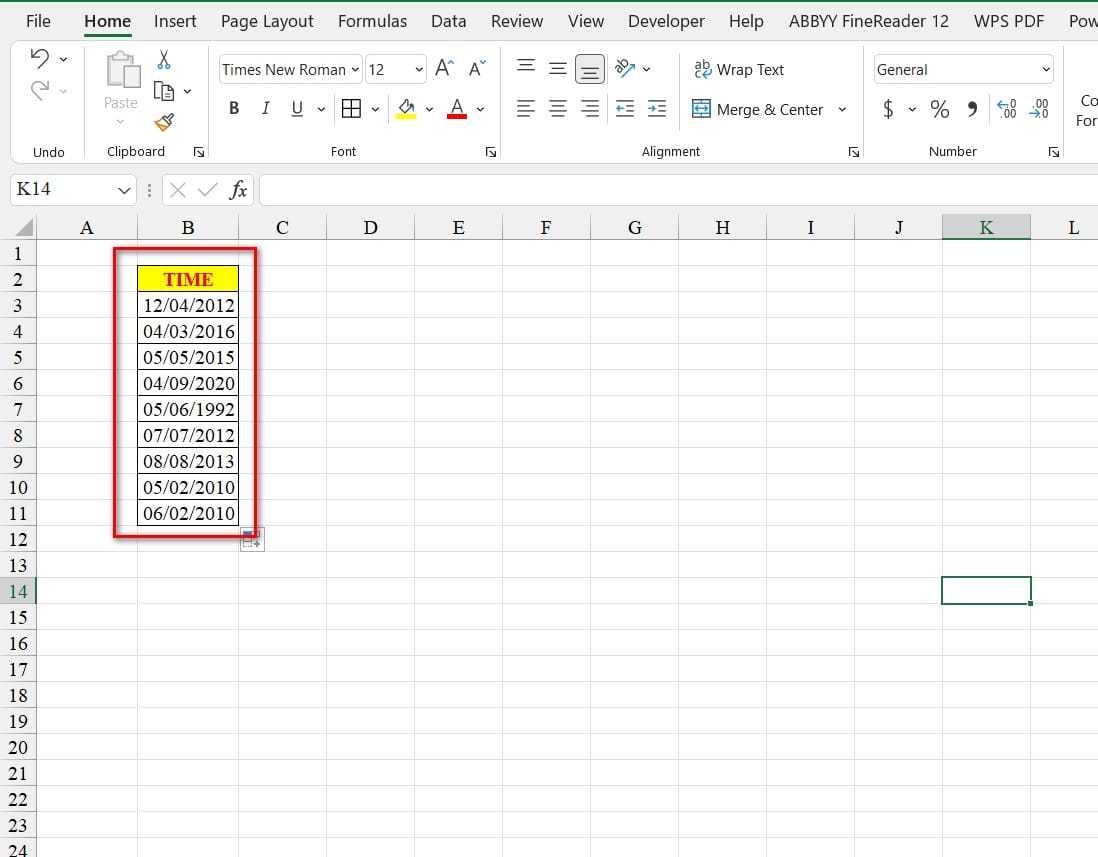
Task: Increase font size with larger A icon
Action: click(445, 68)
